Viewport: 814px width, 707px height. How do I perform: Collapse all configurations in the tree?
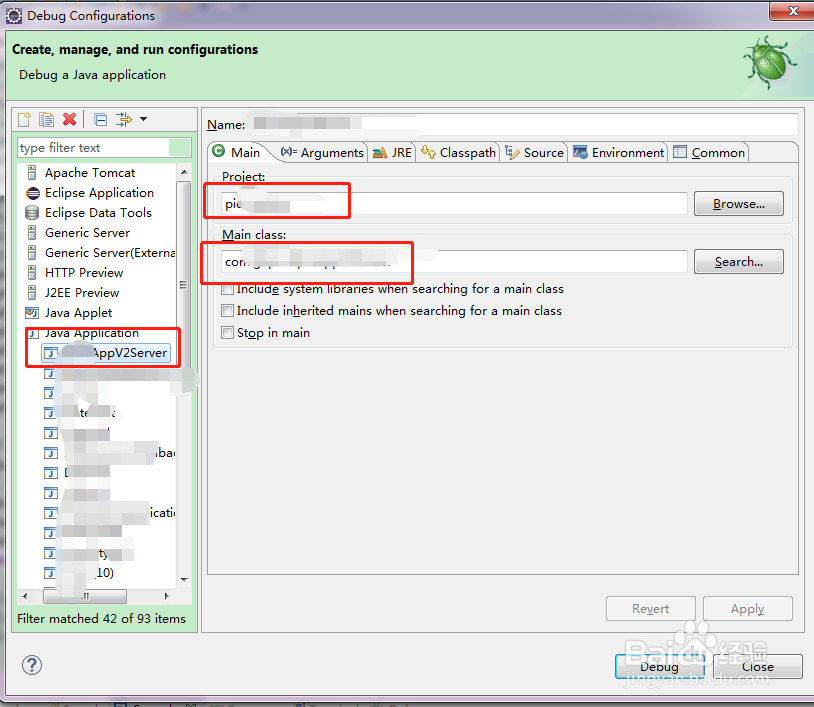click(x=101, y=119)
